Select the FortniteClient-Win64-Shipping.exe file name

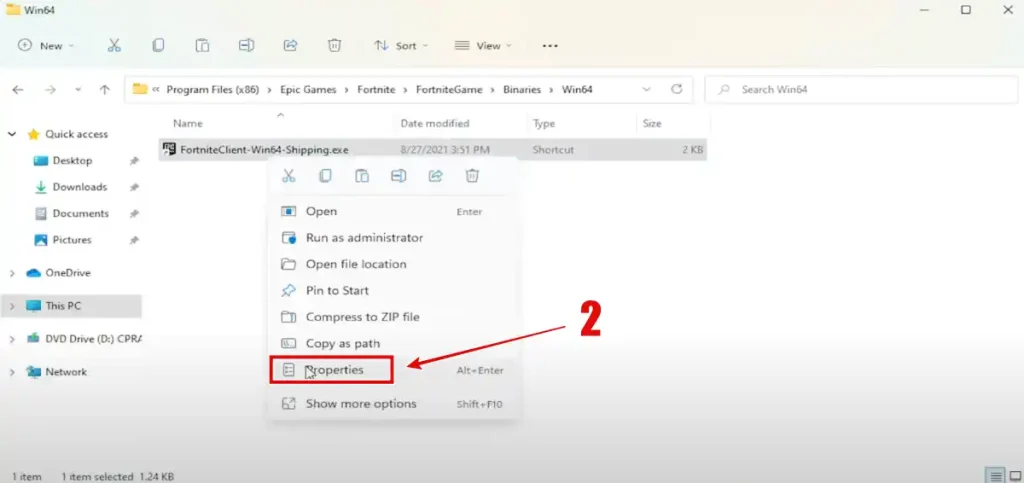tap(264, 149)
